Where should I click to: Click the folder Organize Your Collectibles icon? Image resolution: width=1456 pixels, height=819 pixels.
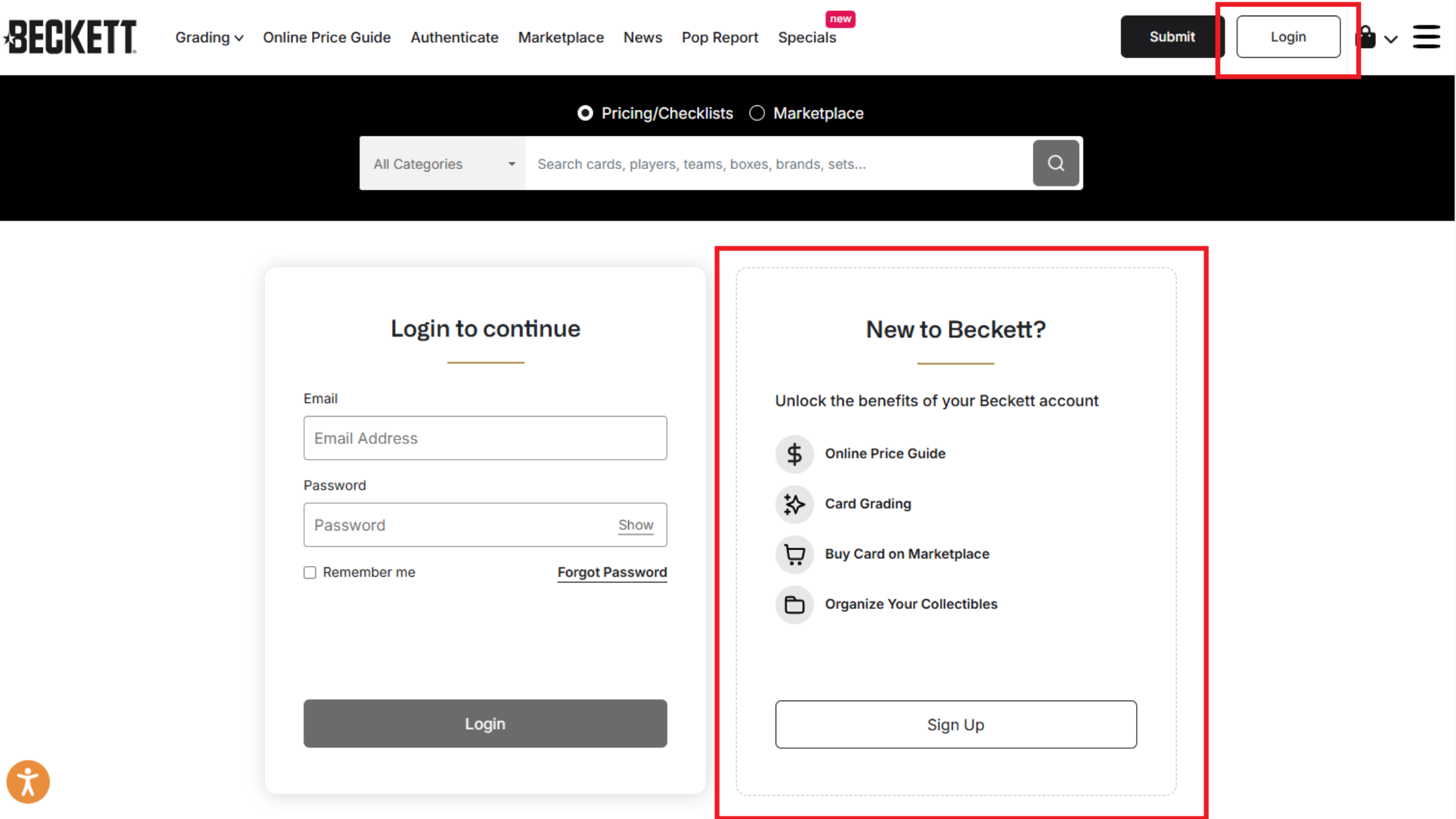tap(794, 604)
